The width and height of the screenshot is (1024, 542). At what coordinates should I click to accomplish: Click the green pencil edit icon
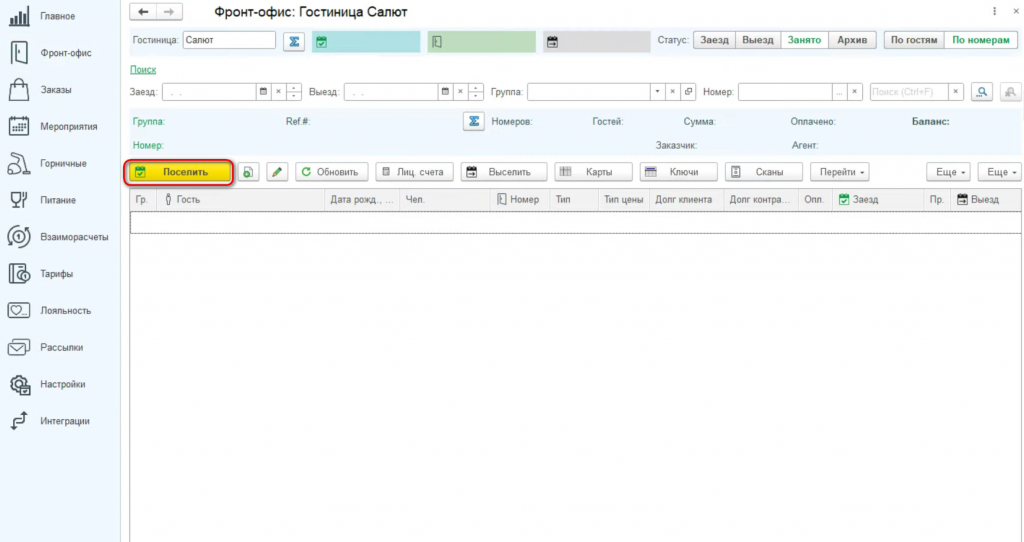pos(277,172)
